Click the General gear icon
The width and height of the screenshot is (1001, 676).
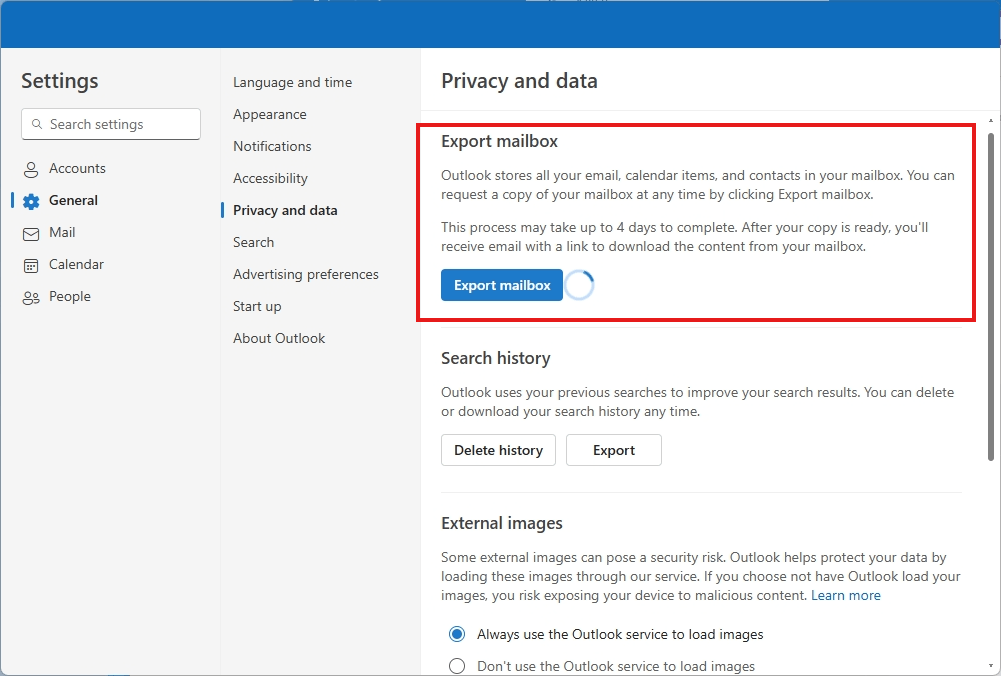coord(33,200)
